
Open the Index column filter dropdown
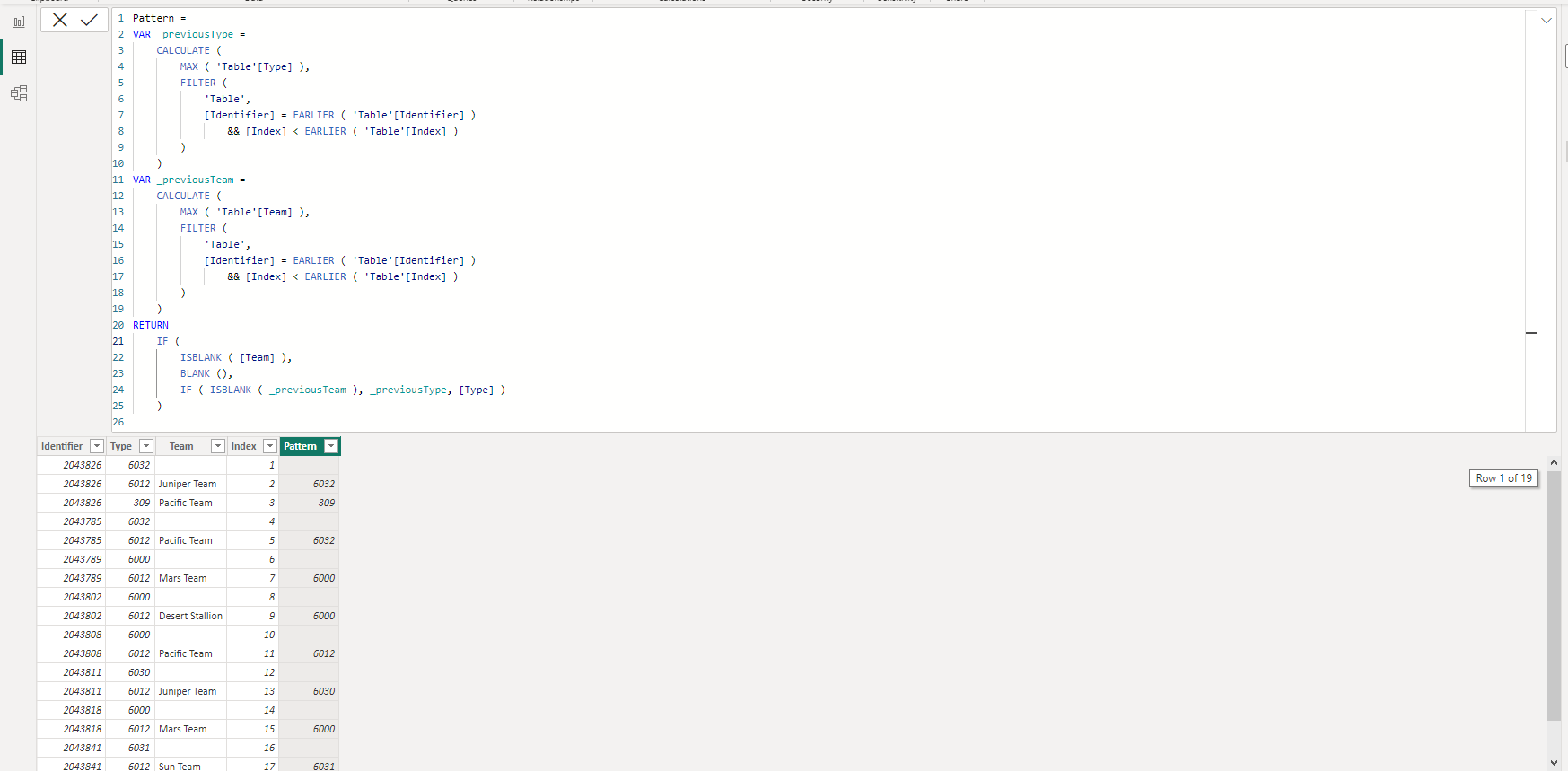pyautogui.click(x=270, y=446)
